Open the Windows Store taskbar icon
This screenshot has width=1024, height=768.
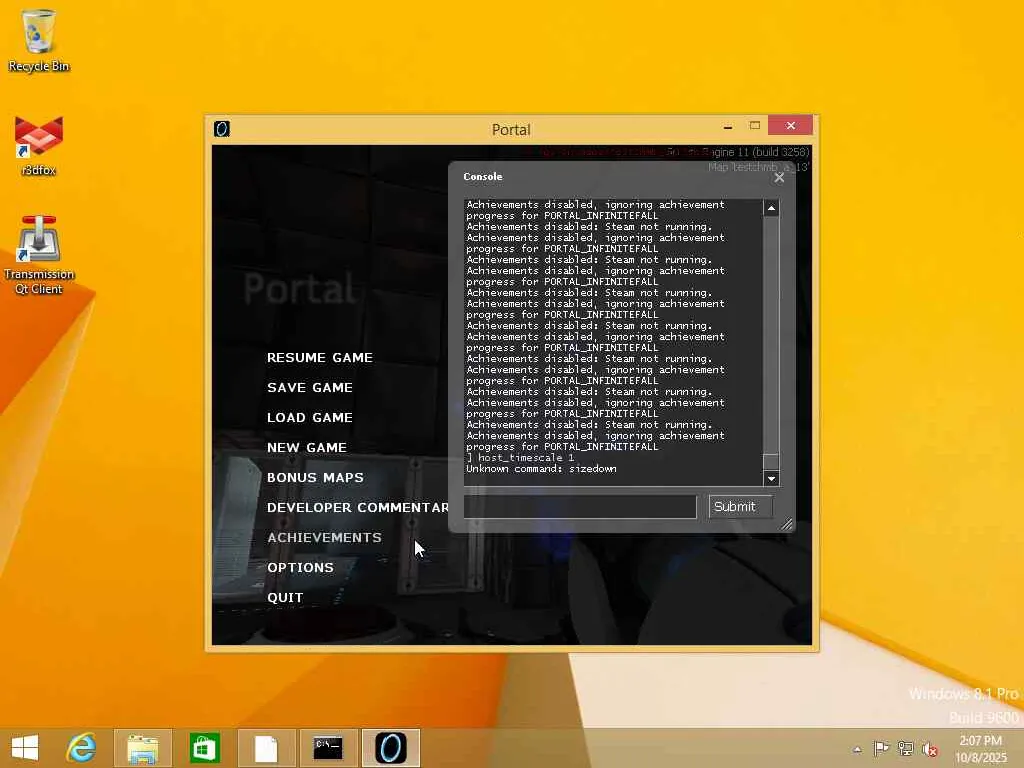[204, 748]
